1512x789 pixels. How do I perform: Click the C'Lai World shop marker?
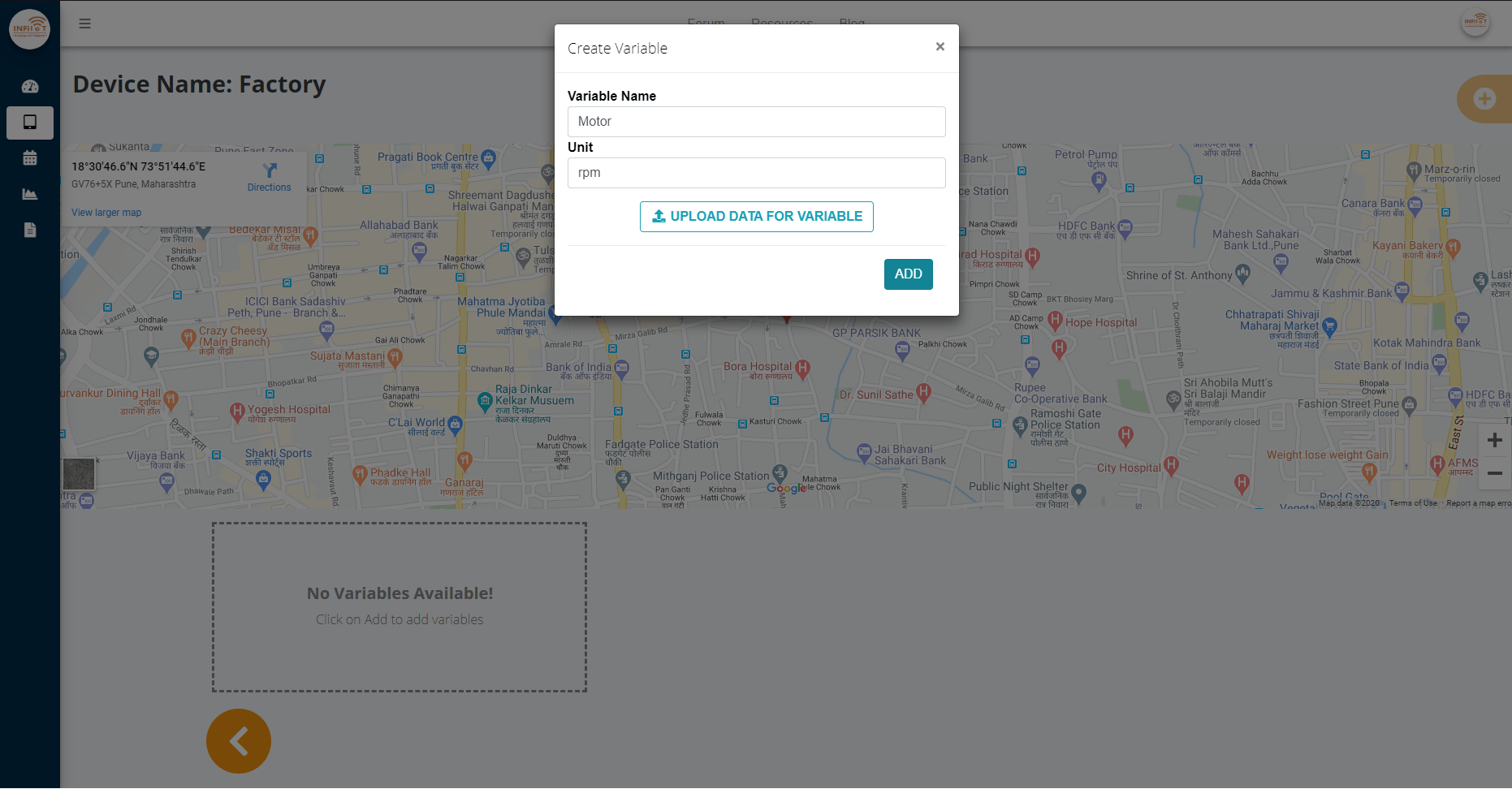coord(455,424)
